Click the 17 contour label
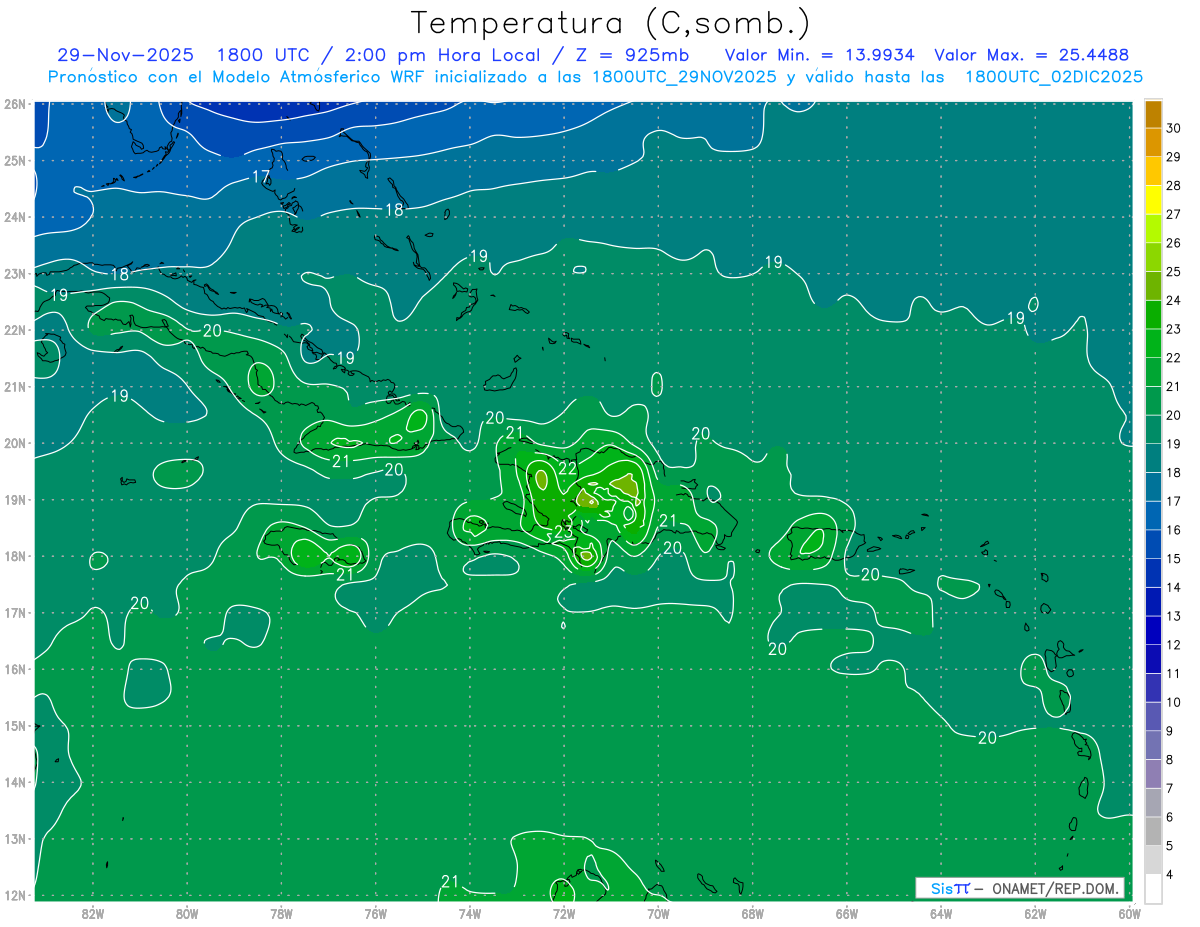The image size is (1200, 927). point(261,177)
